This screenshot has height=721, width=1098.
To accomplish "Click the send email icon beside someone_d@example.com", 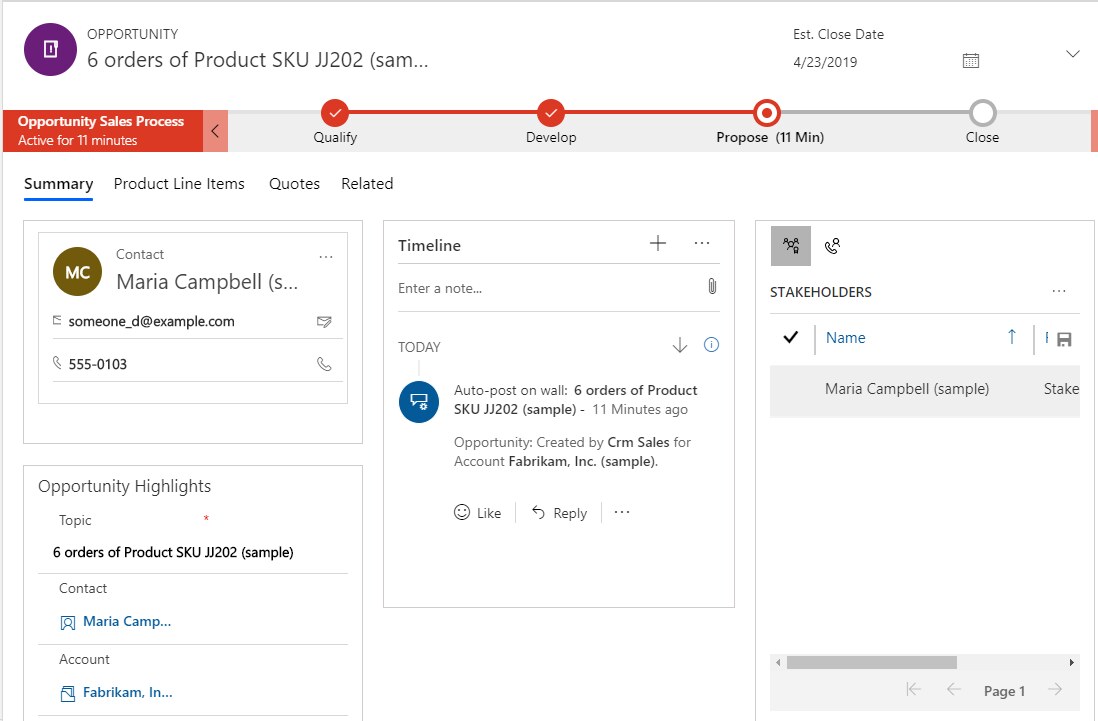I will pos(324,321).
